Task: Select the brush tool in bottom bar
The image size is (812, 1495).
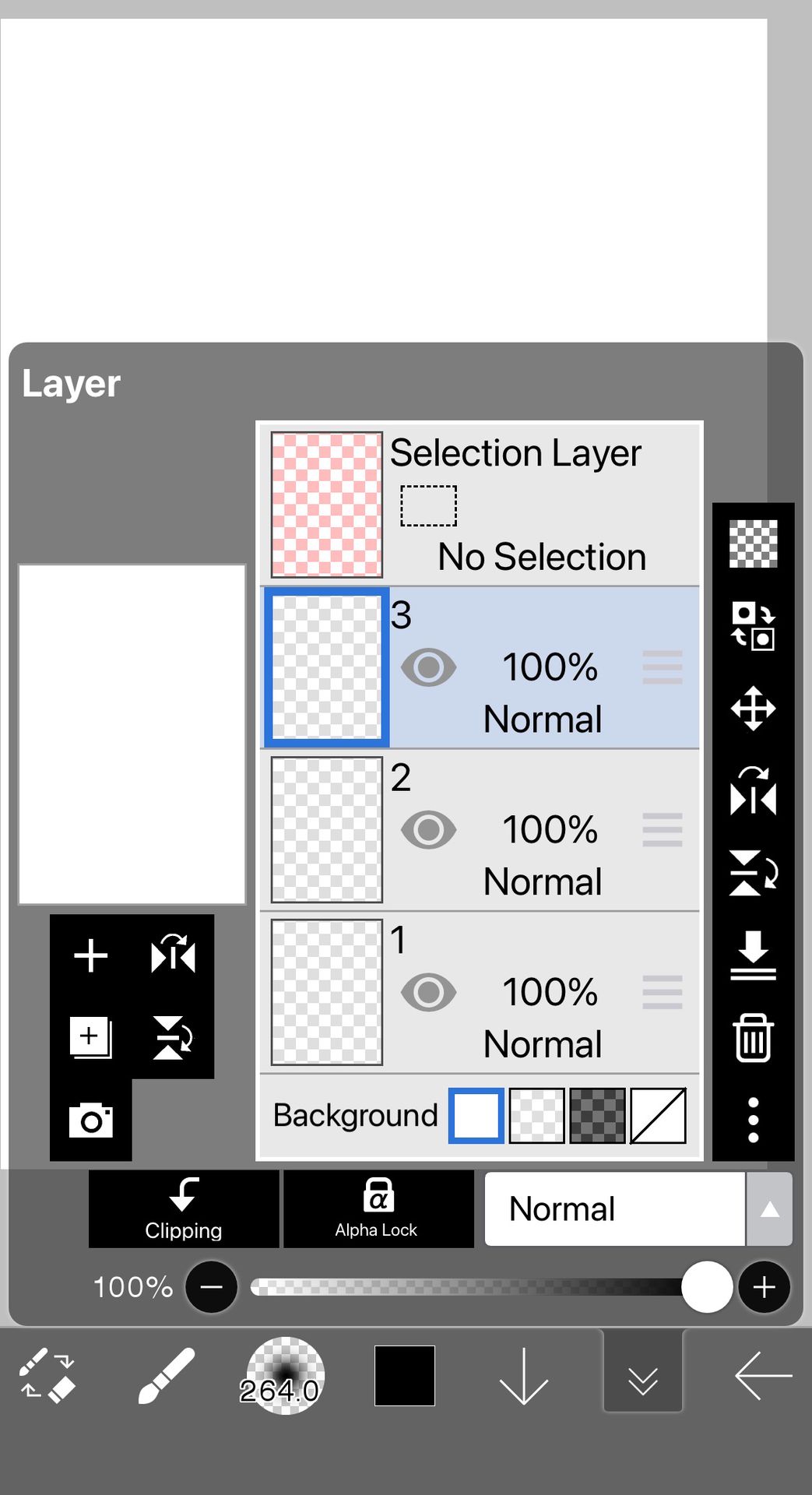Action: pos(166,1376)
